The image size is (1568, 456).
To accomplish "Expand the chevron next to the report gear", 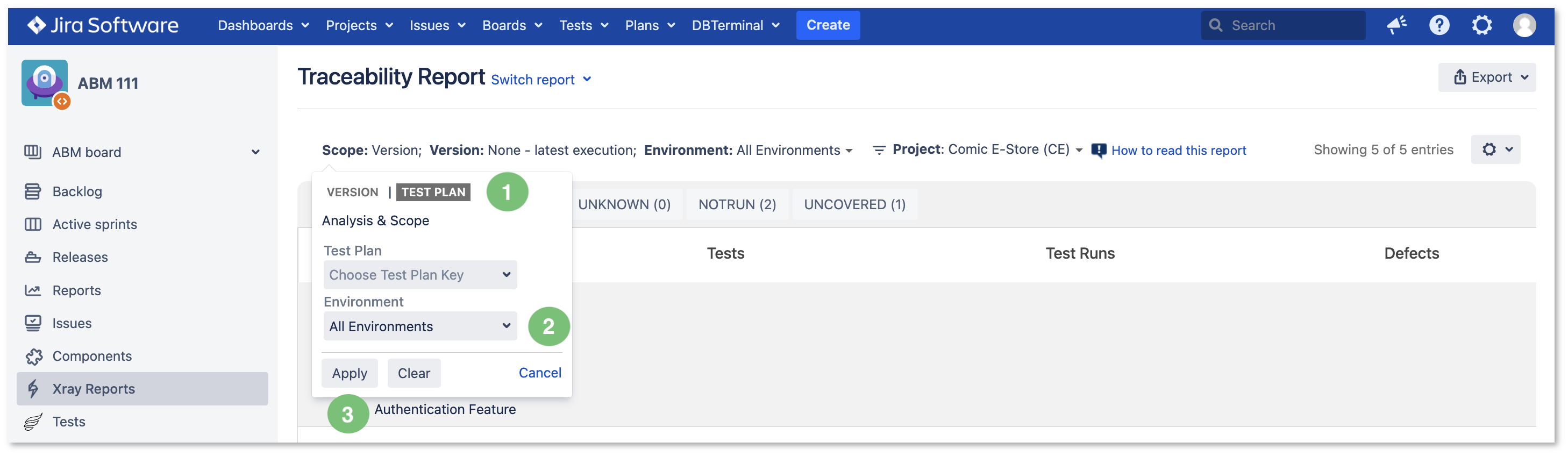I will coord(1509,149).
